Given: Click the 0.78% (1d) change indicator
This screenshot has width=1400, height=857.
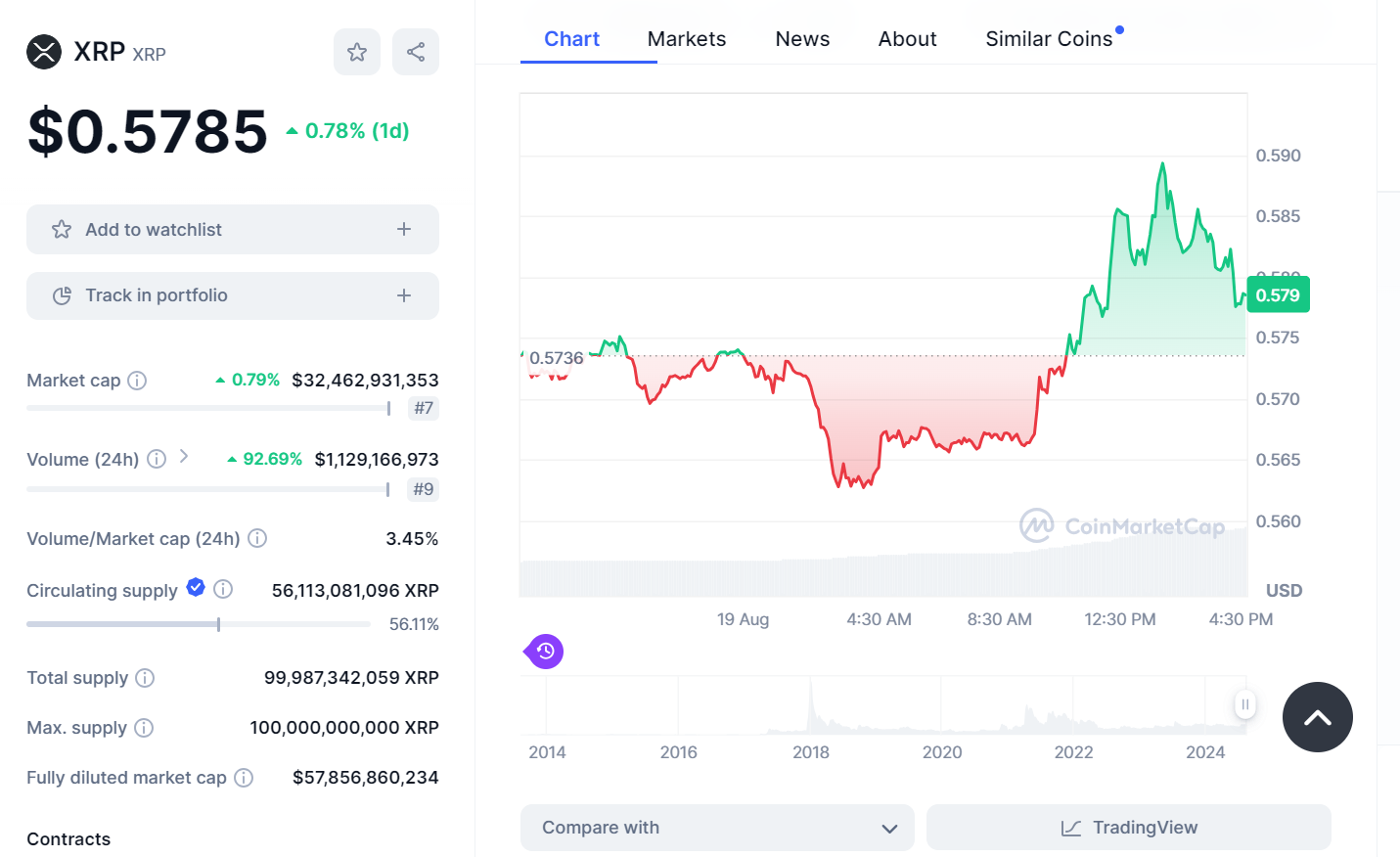Looking at the screenshot, I should pos(347,131).
